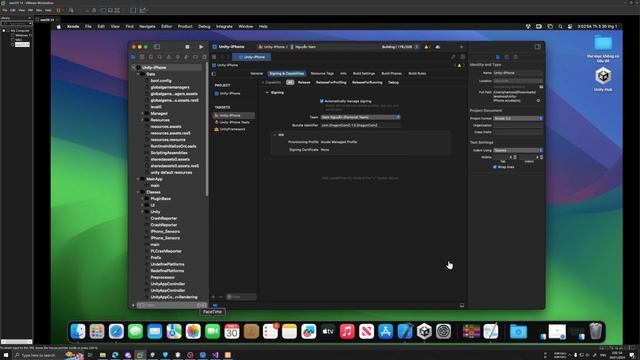
Task: Run the Unity-iPhone build with Play
Action: (201, 47)
